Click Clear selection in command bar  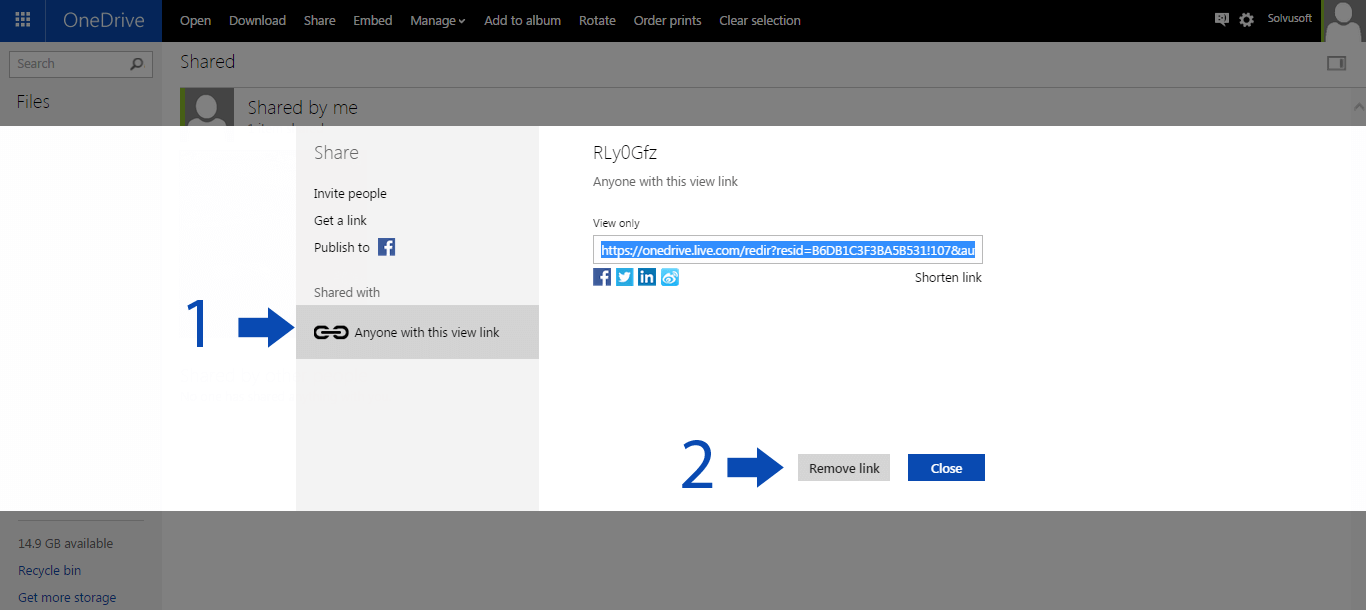click(x=760, y=20)
